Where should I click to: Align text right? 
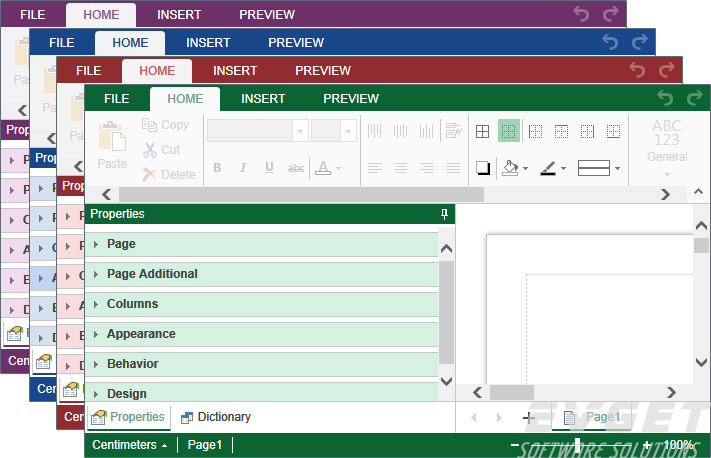click(427, 168)
